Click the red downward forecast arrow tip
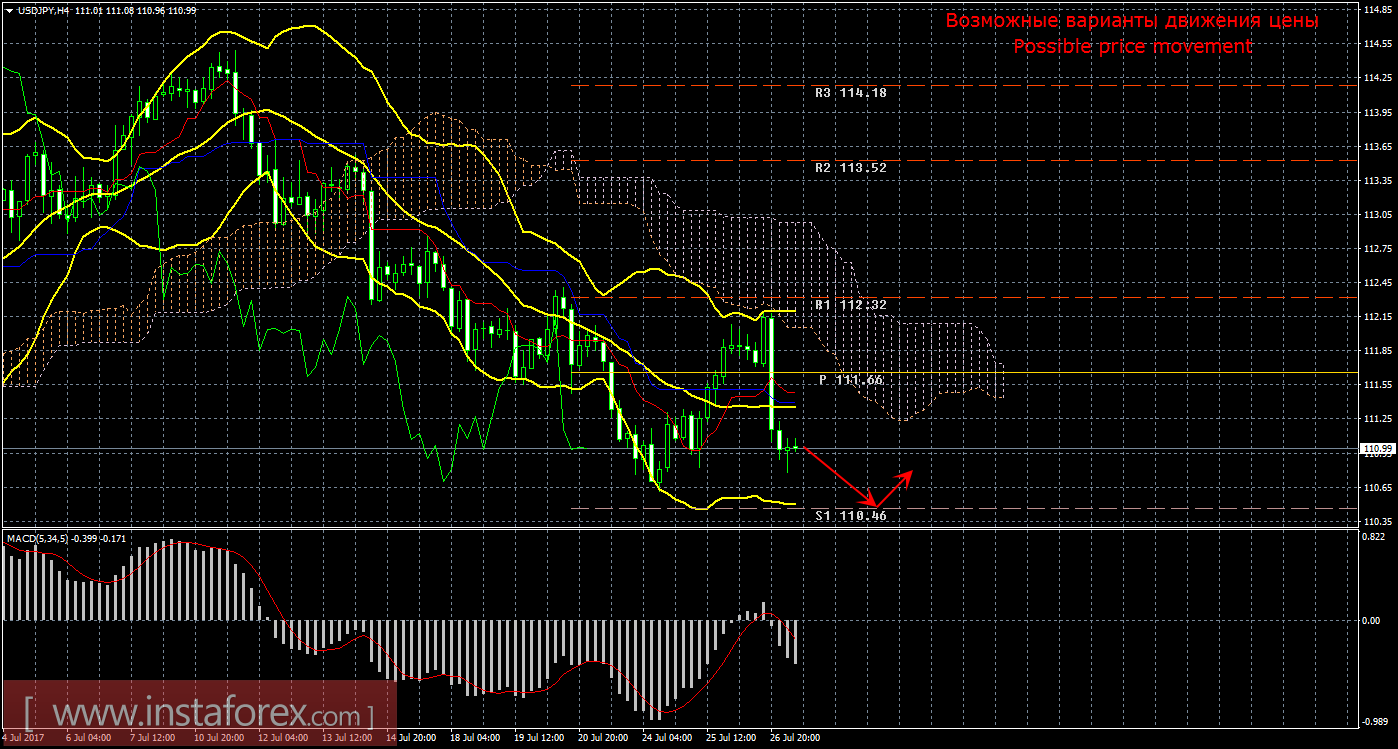 click(x=872, y=504)
